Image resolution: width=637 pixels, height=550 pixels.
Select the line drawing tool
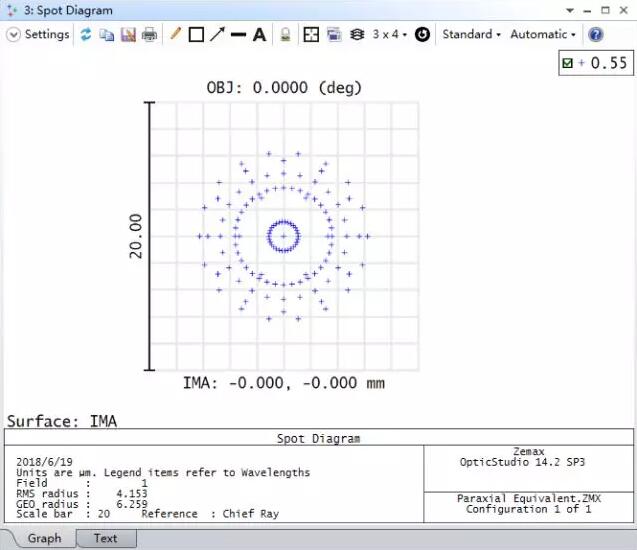tap(238, 34)
